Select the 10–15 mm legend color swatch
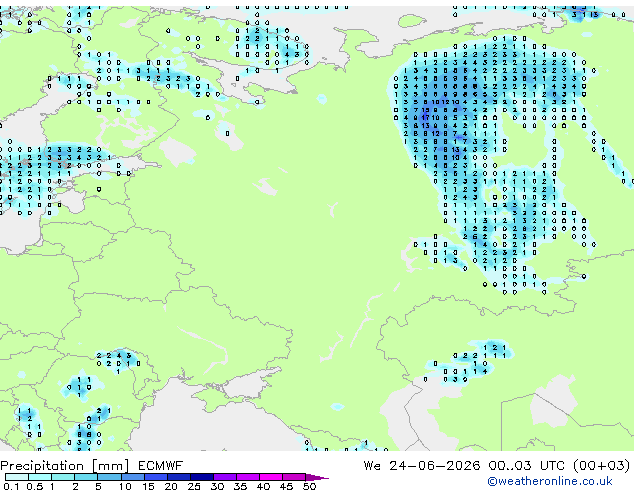Viewport: 634px width, 490px height. pyautogui.click(x=132, y=477)
